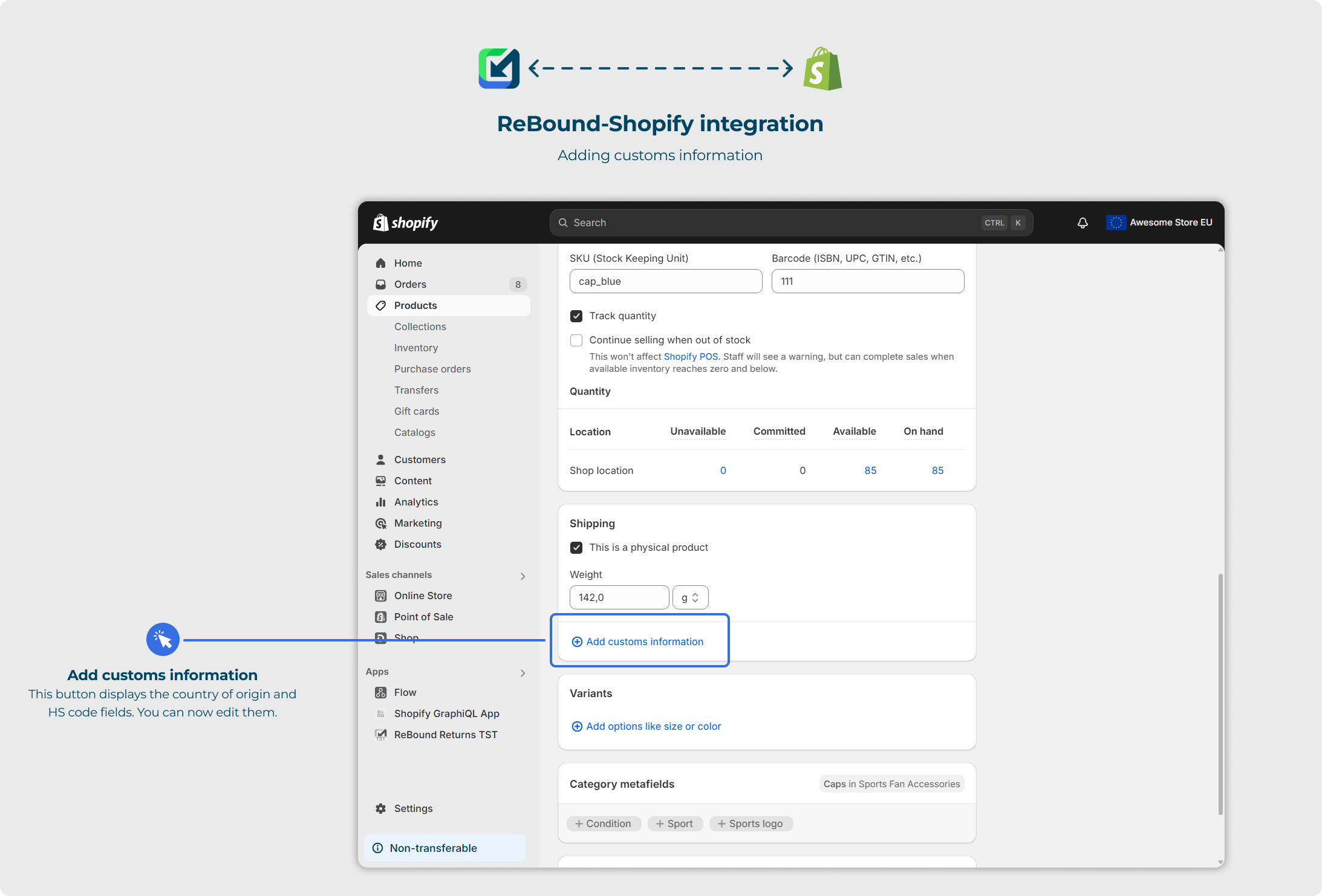Click the Non-transferable info icon

[378, 848]
